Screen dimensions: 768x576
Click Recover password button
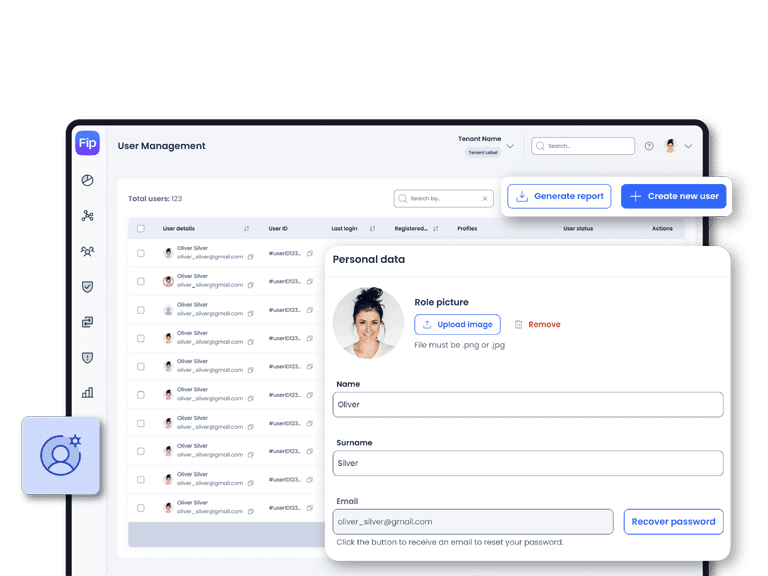[x=673, y=522]
